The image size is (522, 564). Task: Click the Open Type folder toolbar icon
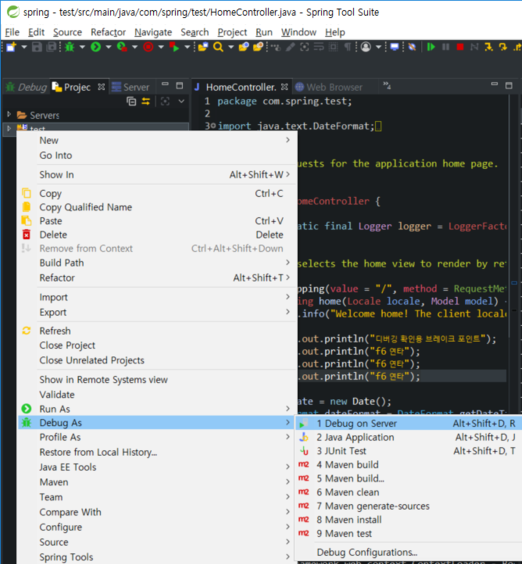[x=203, y=47]
